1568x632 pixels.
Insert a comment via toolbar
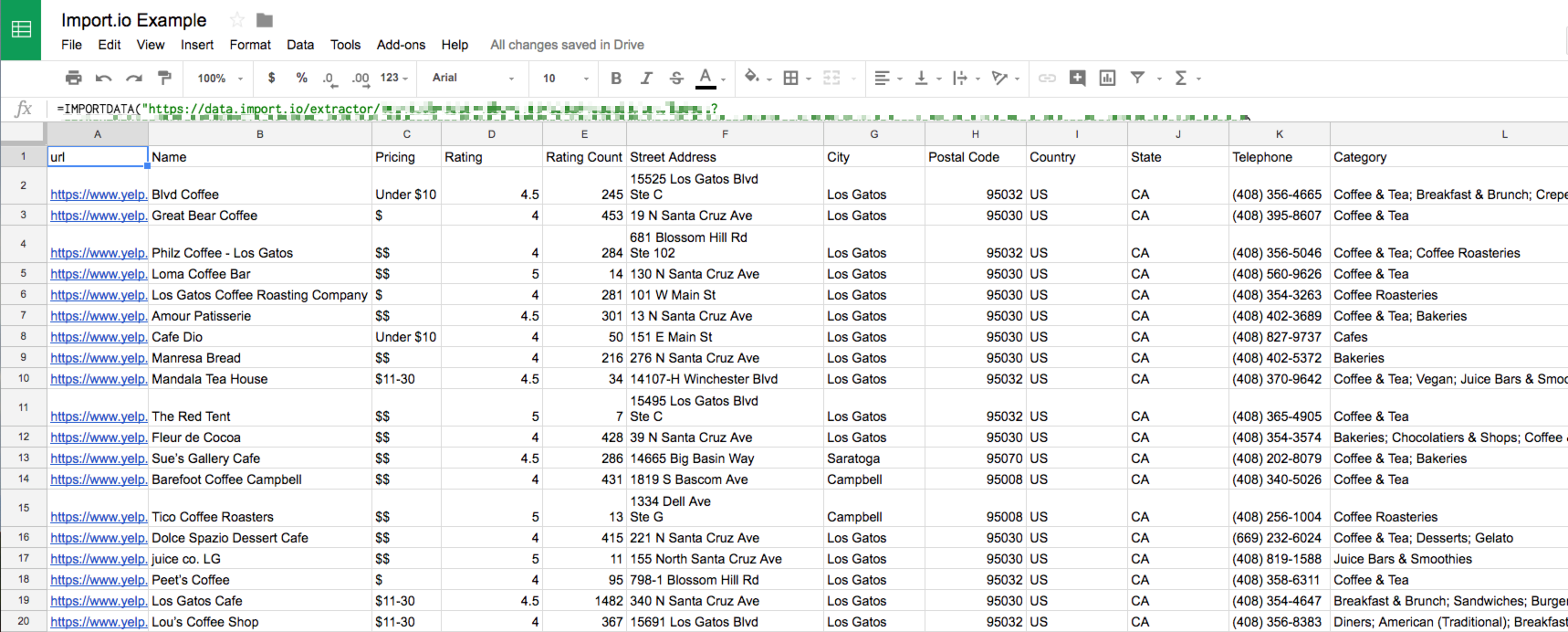(1077, 78)
